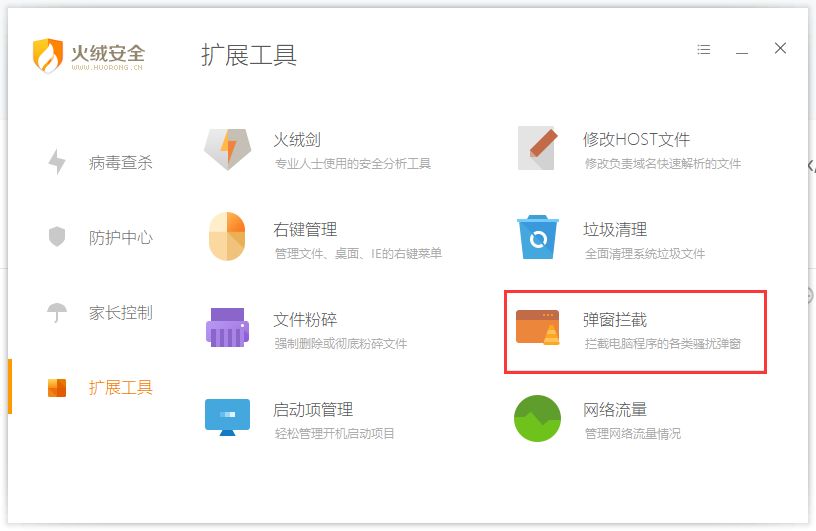This screenshot has width=816, height=531.
Task: Click description 专业人士使用的安全分析工具
Action: 353,164
